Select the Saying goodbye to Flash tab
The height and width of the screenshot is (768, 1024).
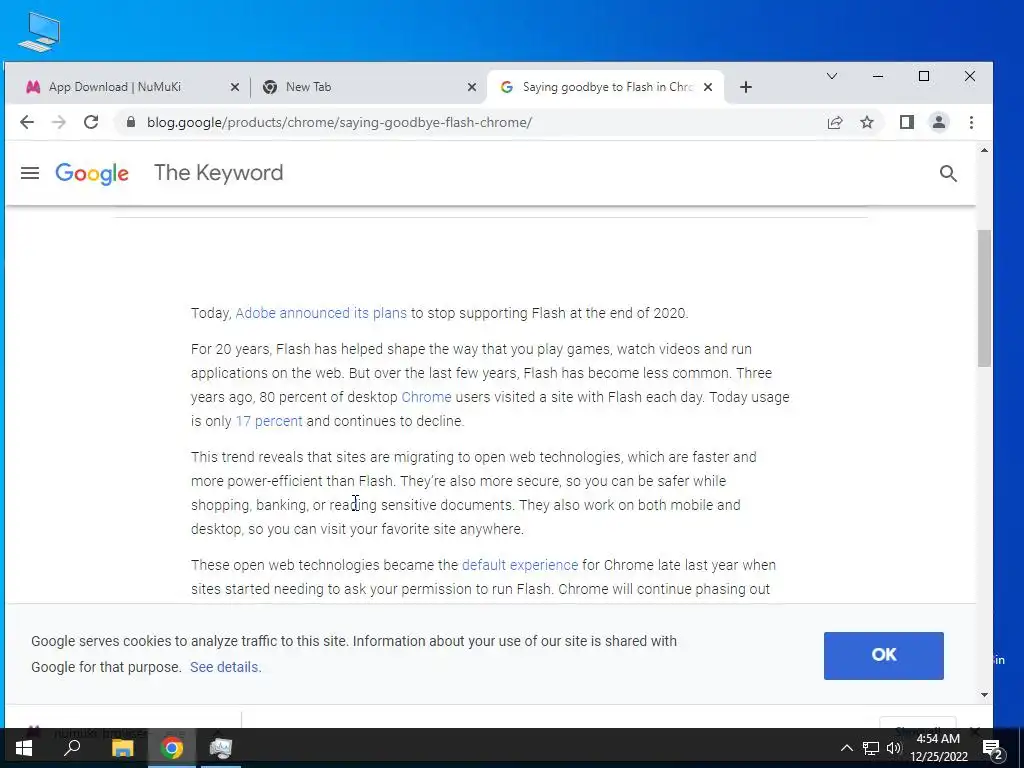[604, 87]
